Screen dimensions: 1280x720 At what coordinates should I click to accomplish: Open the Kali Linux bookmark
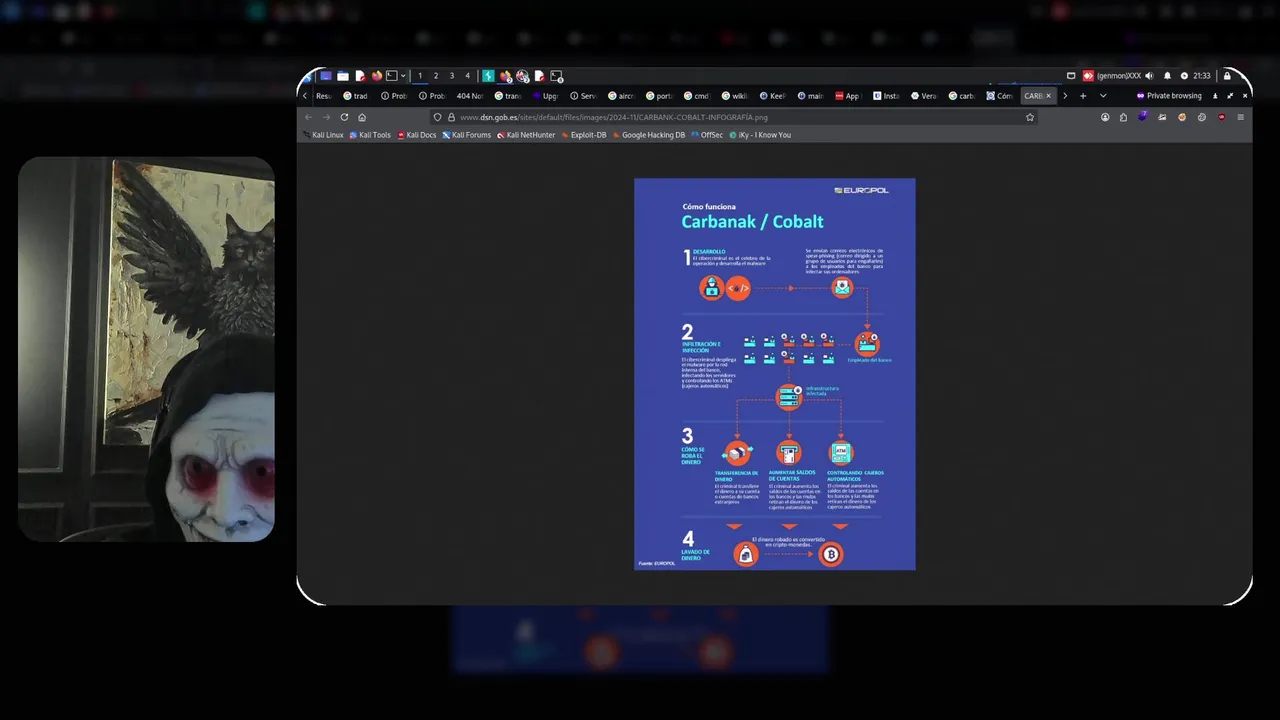click(323, 135)
